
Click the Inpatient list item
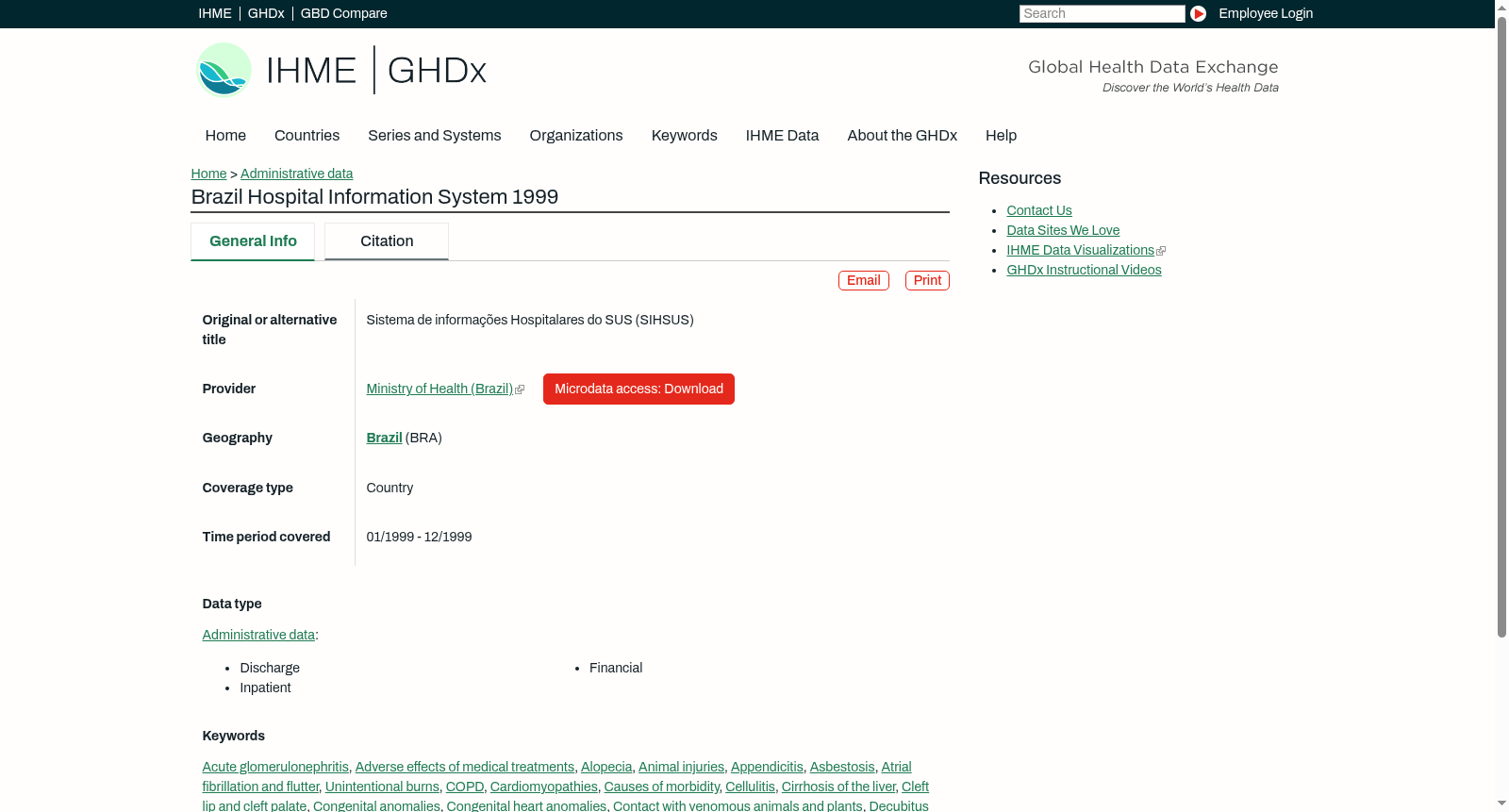(x=265, y=688)
